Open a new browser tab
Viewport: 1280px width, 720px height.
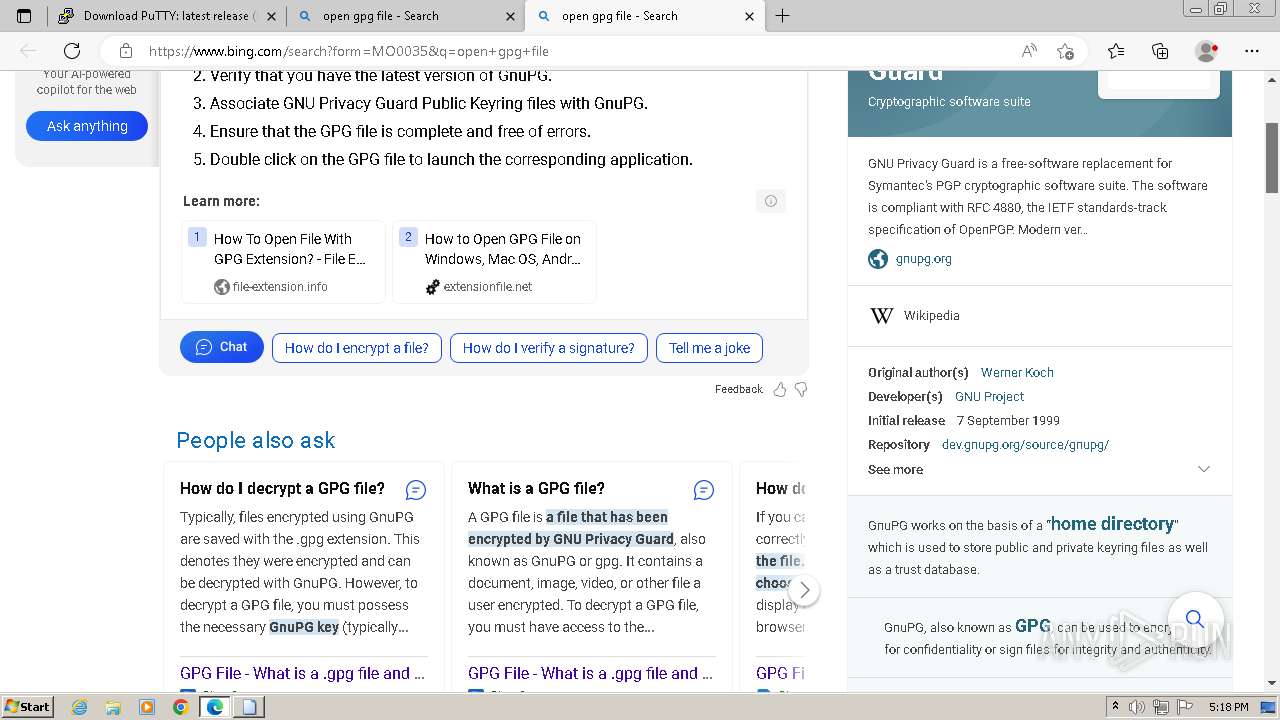783,16
